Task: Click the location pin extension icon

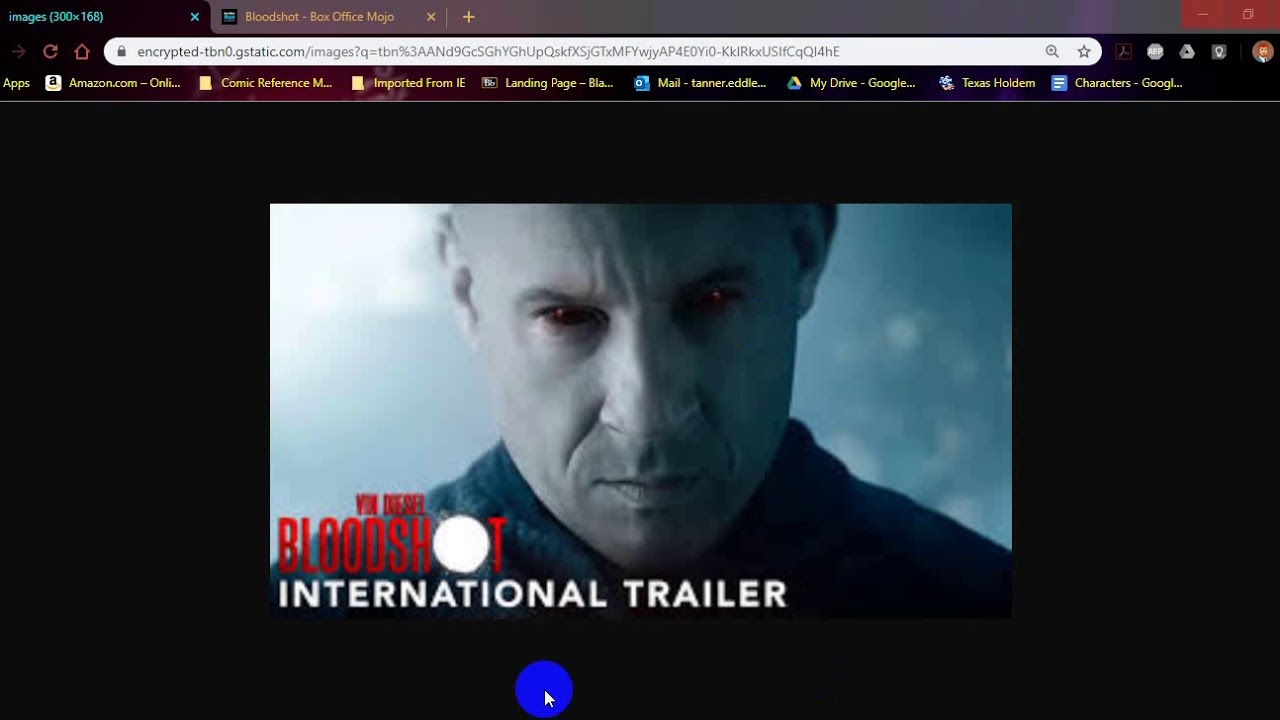Action: click(1219, 52)
